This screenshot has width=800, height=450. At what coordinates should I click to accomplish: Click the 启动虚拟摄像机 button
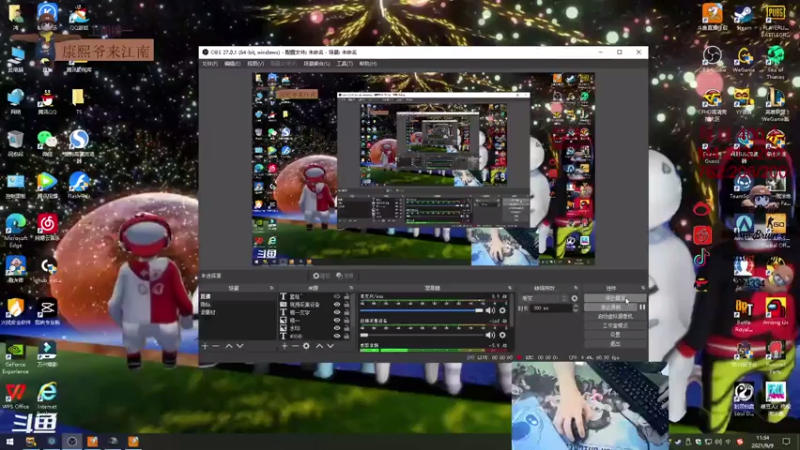(615, 316)
